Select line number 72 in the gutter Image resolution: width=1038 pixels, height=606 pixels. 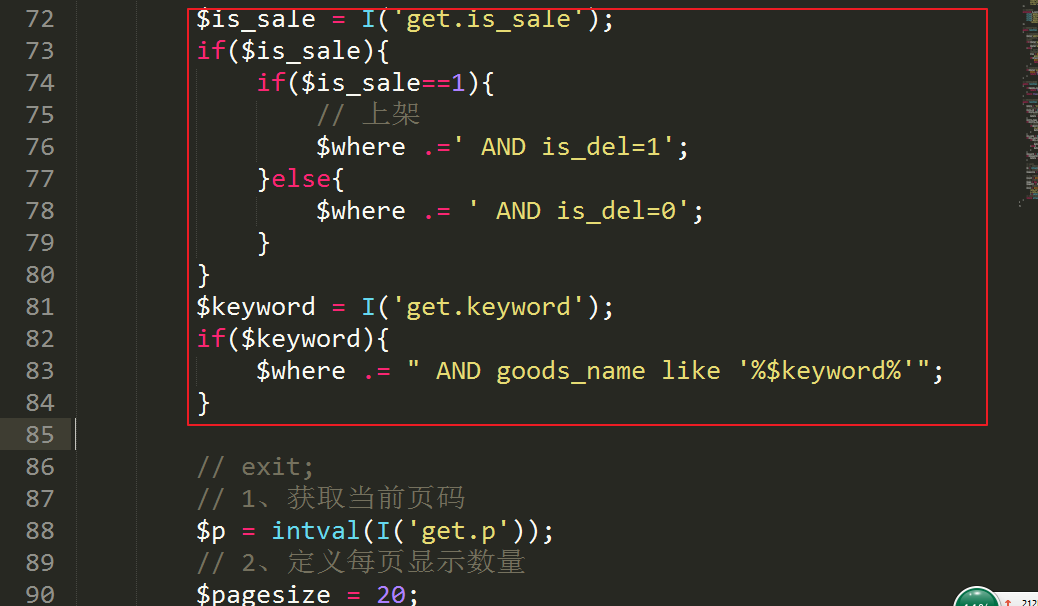[39, 19]
